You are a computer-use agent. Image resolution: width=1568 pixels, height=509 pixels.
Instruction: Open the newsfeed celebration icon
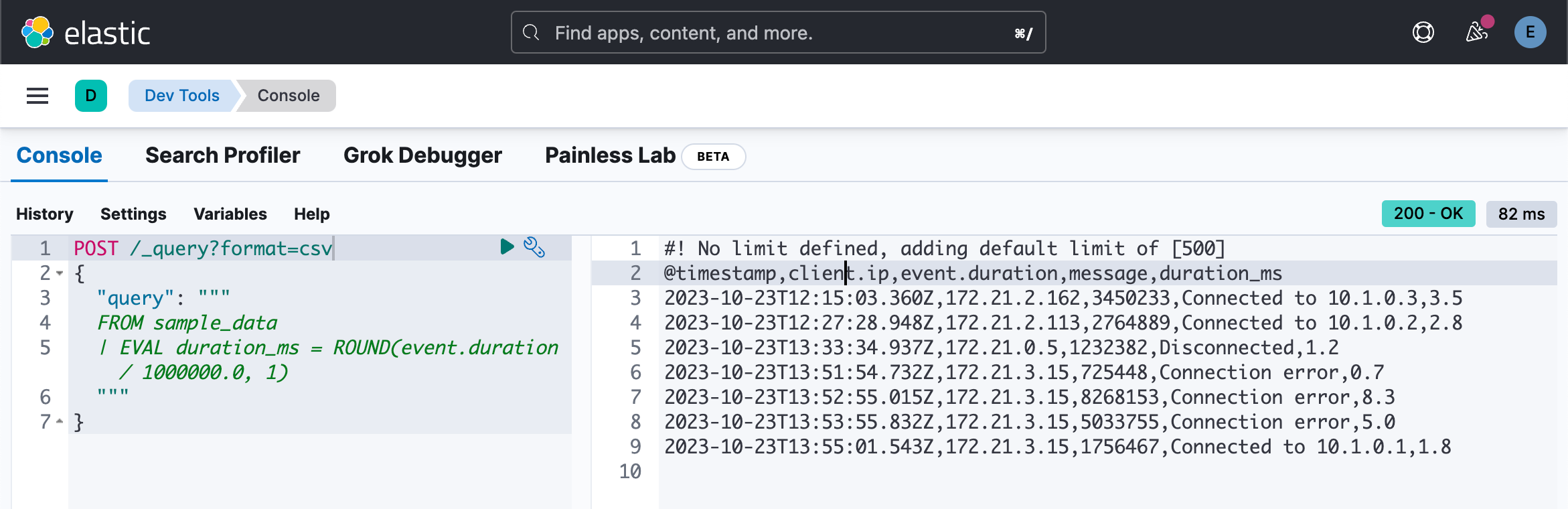click(x=1476, y=32)
